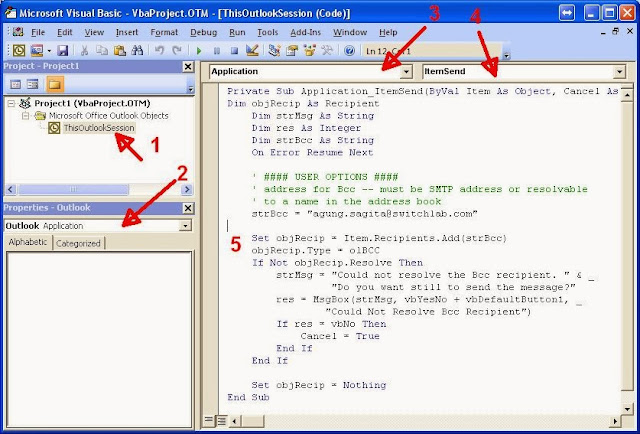This screenshot has height=434, width=640.
Task: Select Project1 (VbaProject.OTM) tree item
Action: (92, 103)
